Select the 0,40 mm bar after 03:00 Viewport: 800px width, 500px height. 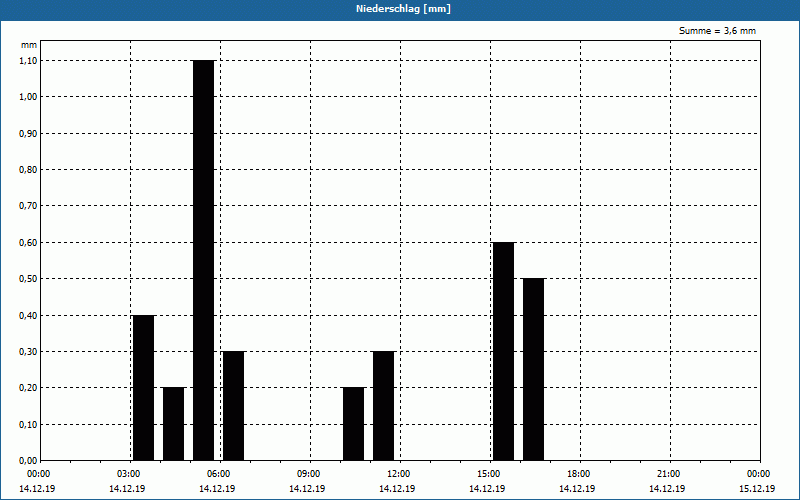click(x=143, y=388)
